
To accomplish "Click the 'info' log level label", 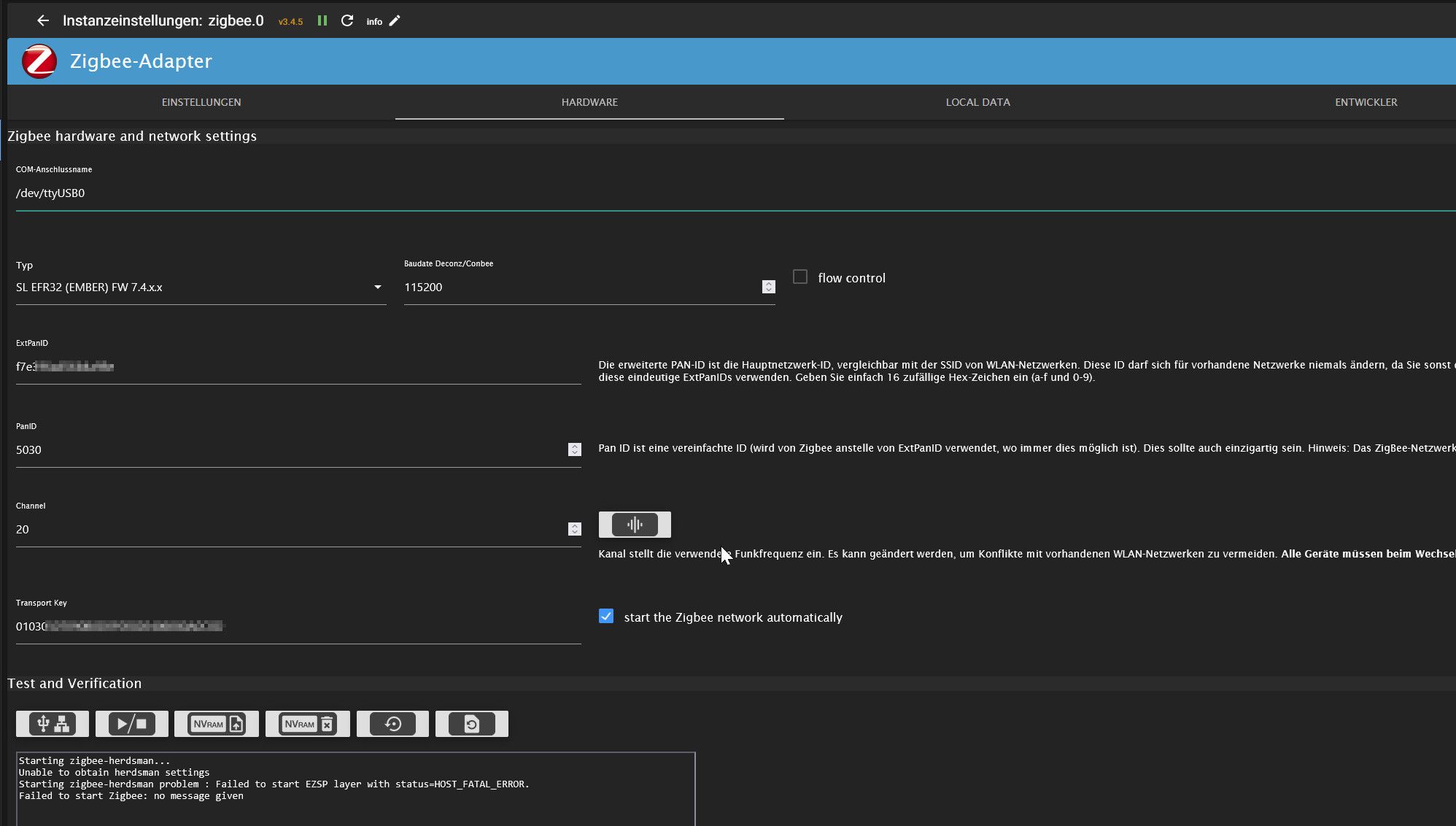I will (374, 22).
